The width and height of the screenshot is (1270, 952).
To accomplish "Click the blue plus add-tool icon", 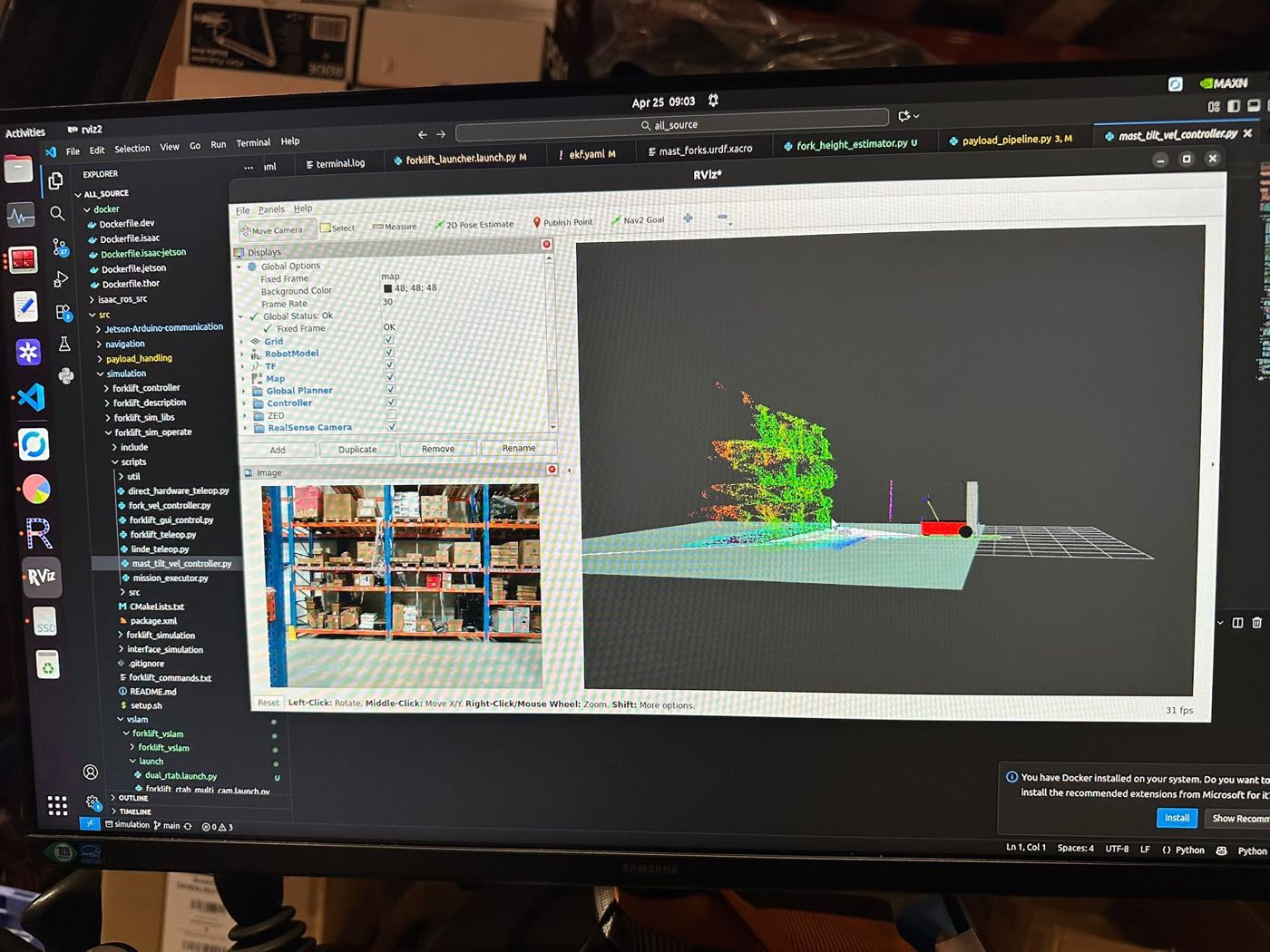I will (x=688, y=219).
